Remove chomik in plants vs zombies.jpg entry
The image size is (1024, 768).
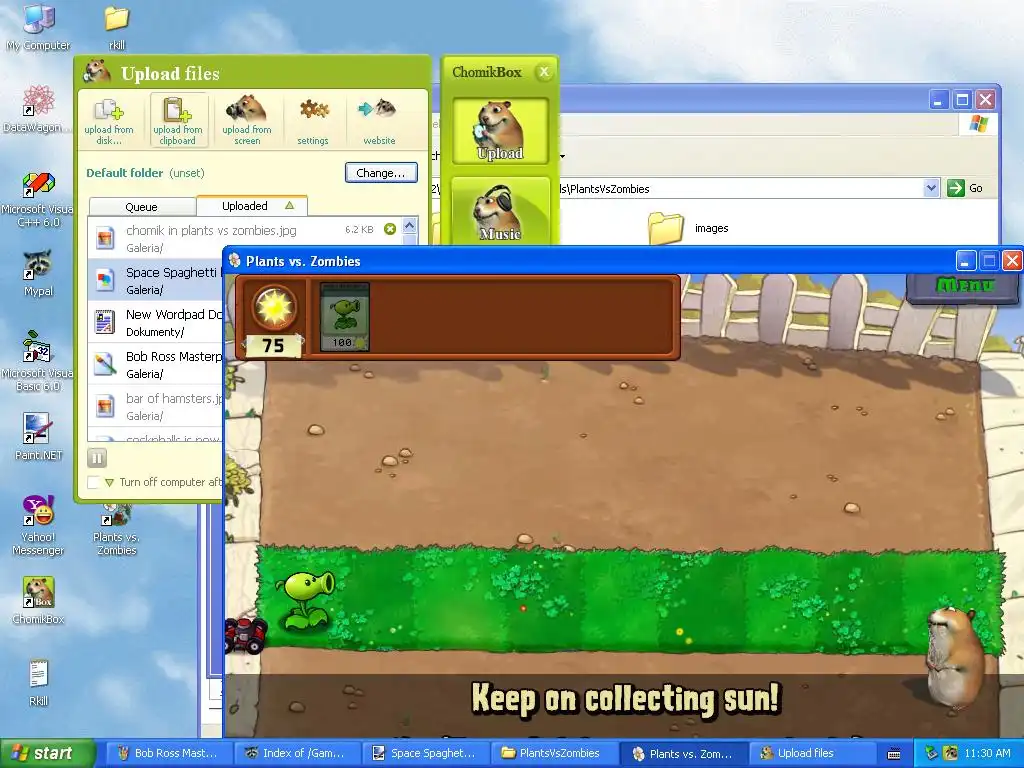[x=390, y=229]
